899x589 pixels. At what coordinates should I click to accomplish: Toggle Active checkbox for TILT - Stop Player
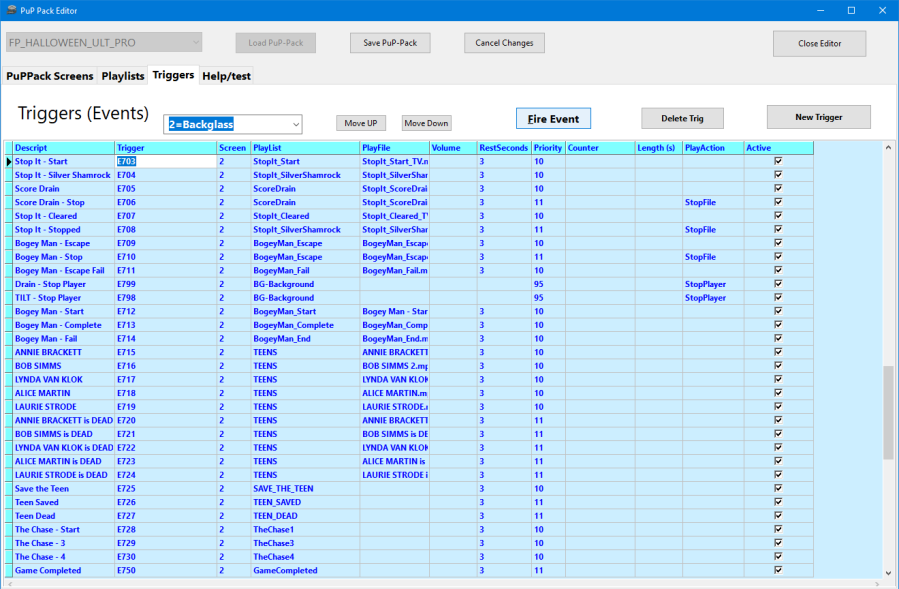click(778, 297)
